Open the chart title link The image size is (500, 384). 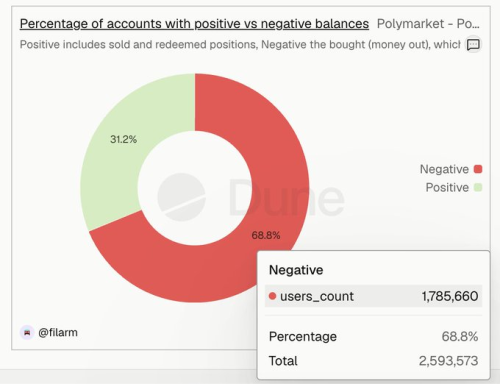click(x=194, y=24)
